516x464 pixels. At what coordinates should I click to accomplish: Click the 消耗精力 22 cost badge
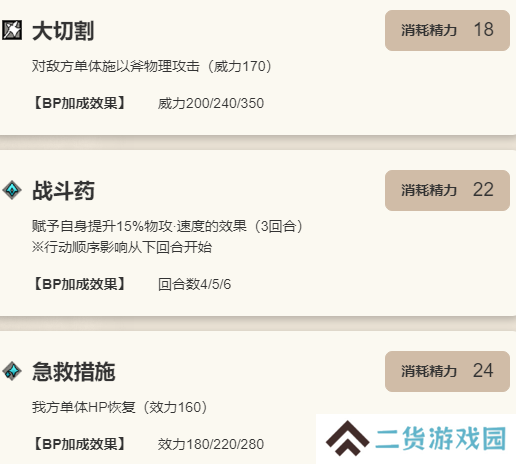point(447,190)
